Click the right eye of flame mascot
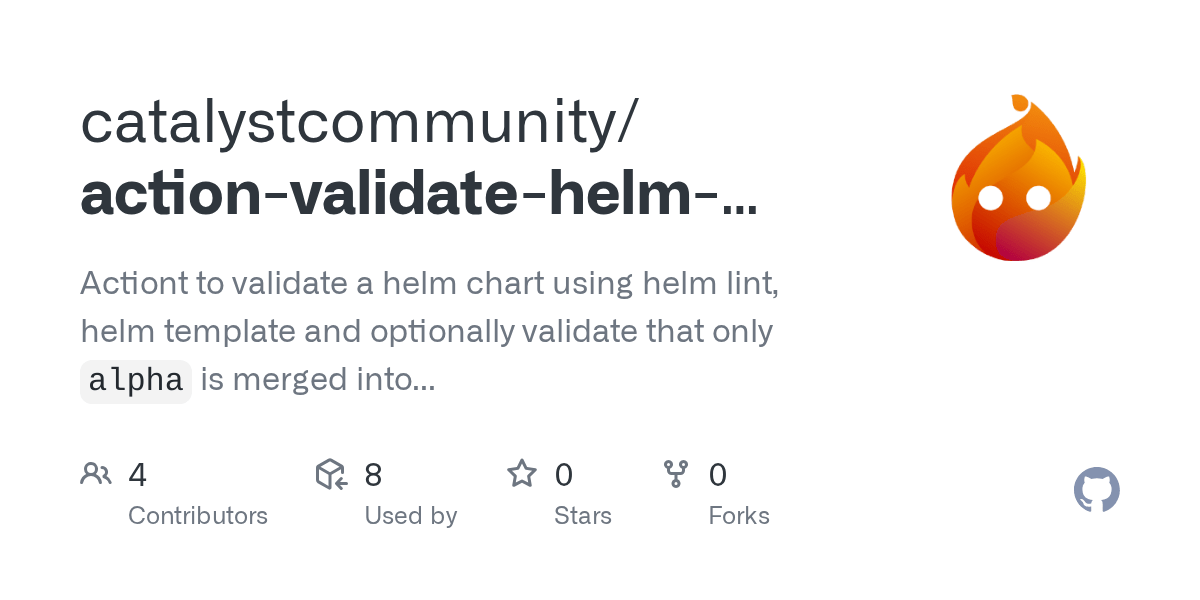Image resolution: width=1200 pixels, height=600 pixels. point(1038,198)
